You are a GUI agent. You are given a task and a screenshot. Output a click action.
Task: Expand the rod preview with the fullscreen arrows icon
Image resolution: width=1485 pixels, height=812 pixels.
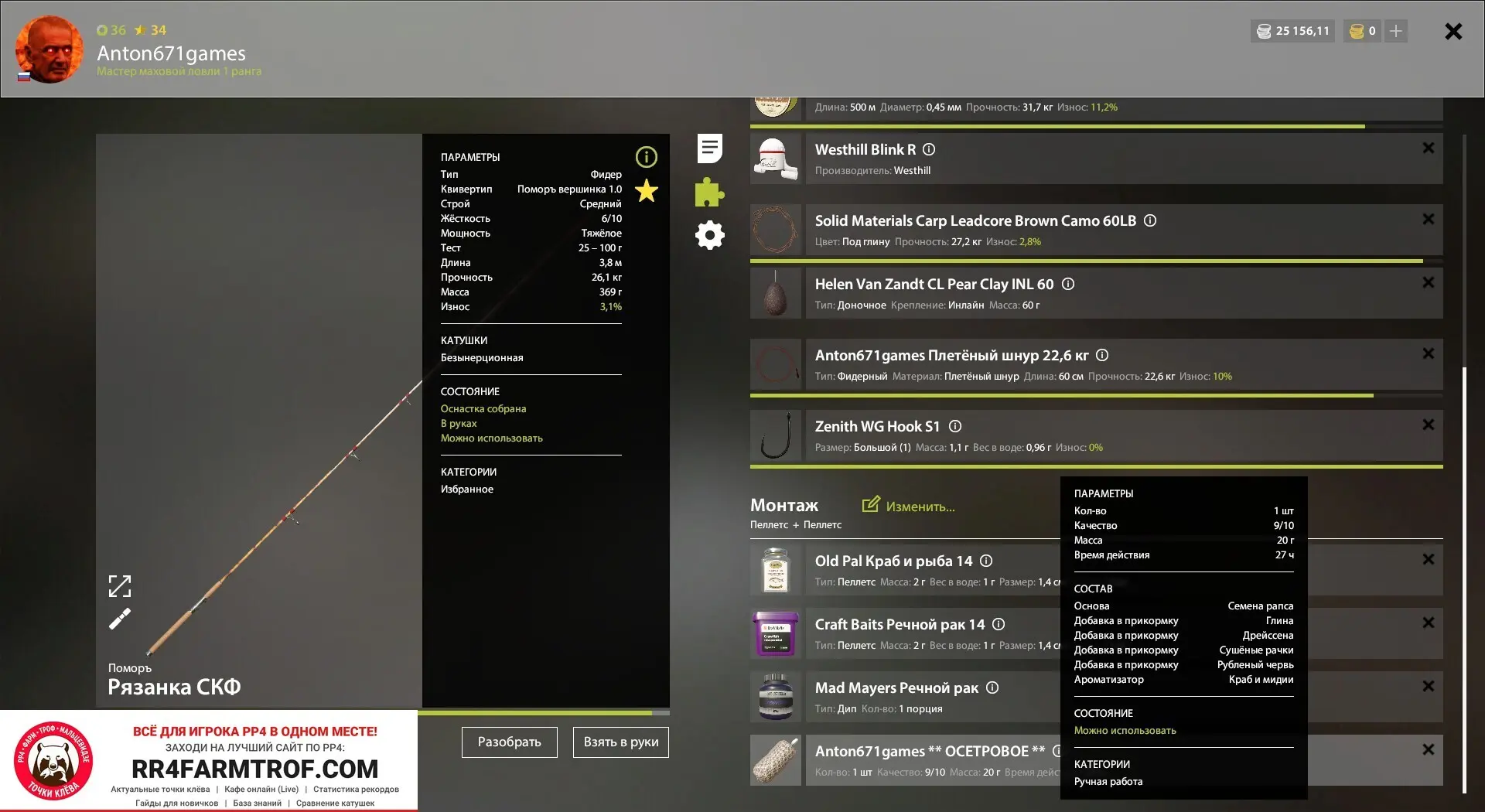(120, 586)
